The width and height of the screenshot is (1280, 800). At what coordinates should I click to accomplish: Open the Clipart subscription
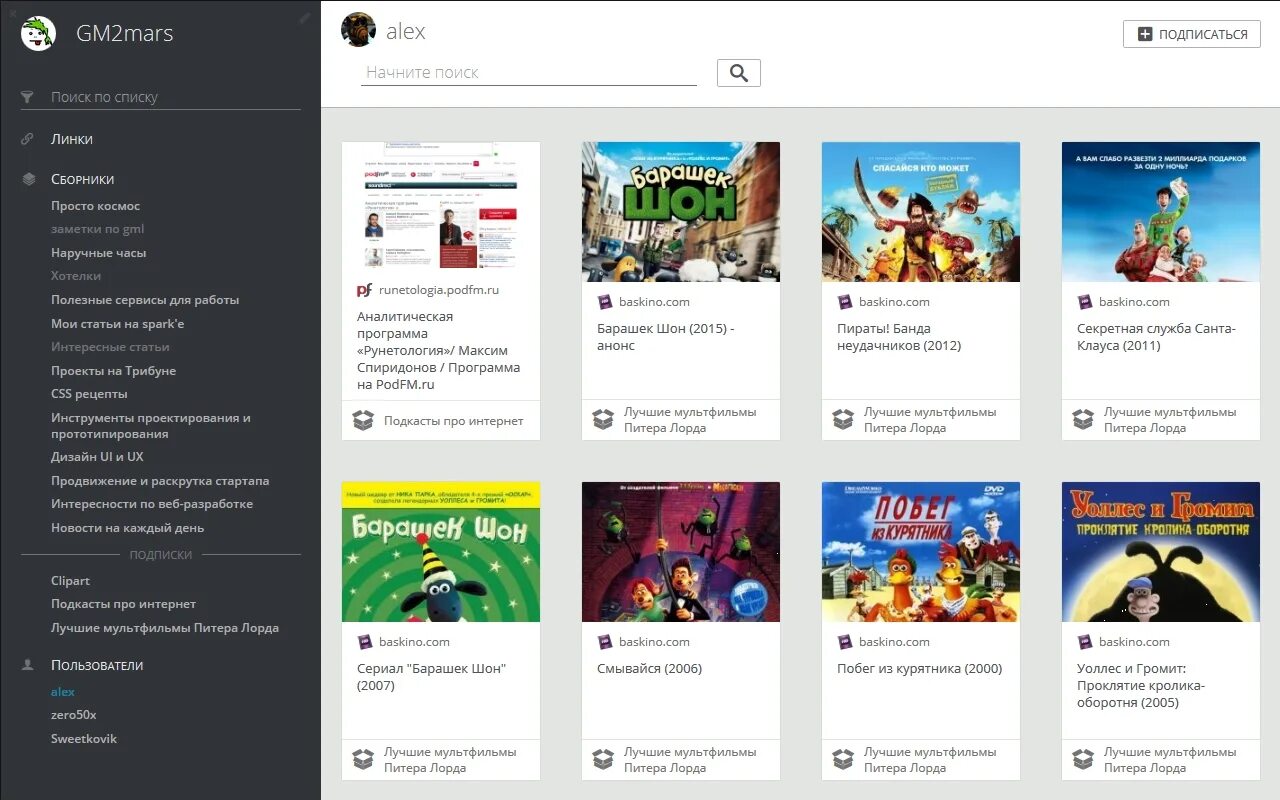point(70,581)
